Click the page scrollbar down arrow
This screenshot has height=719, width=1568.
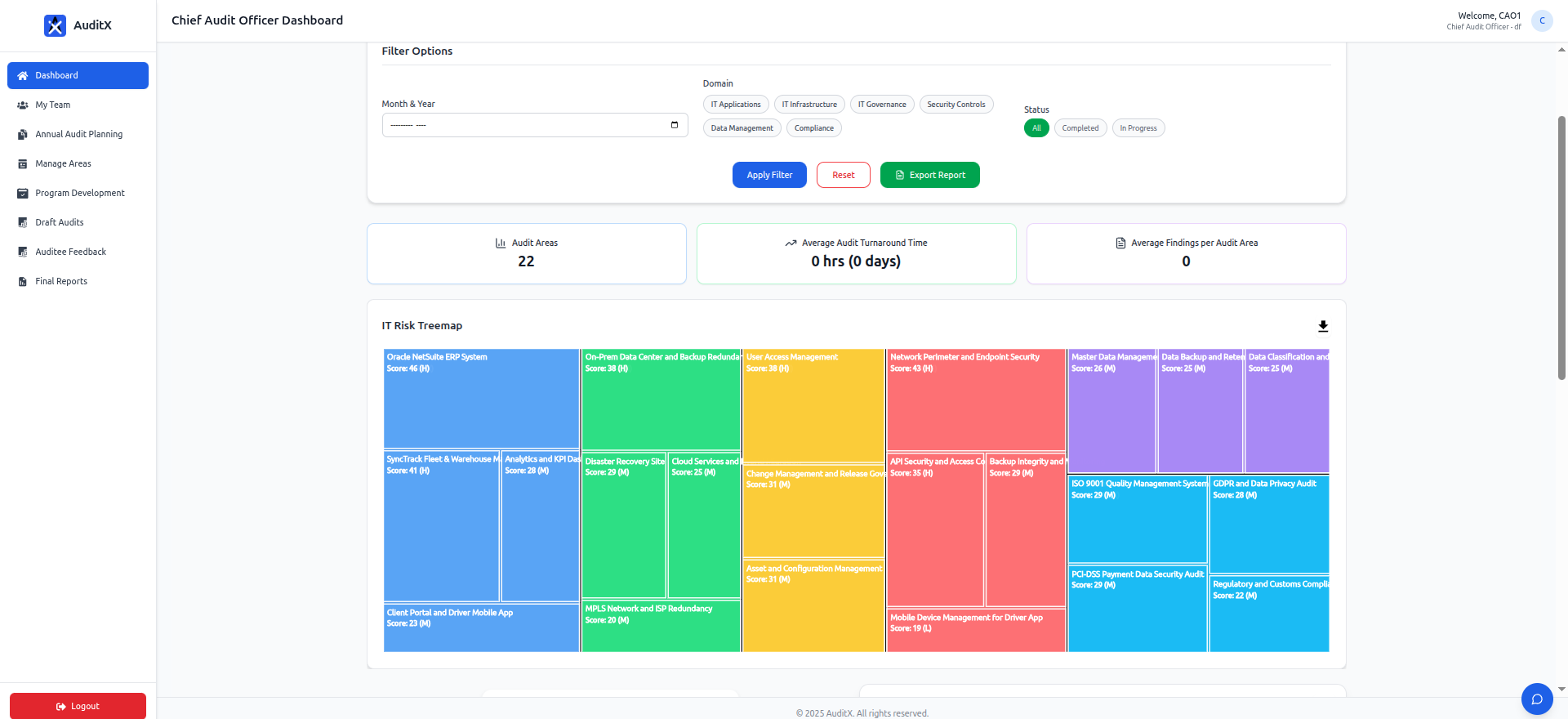(x=1561, y=689)
